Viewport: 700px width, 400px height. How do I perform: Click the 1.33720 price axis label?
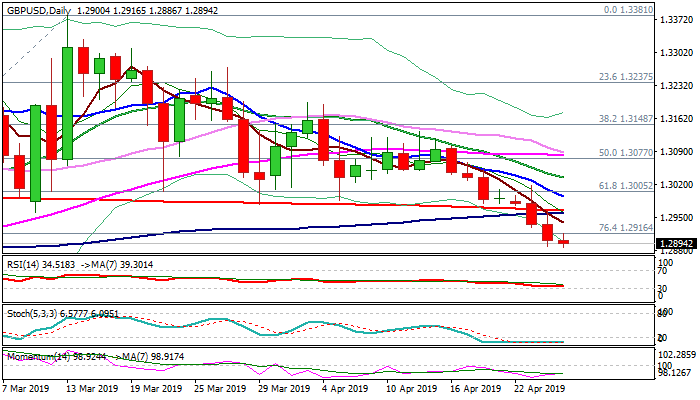point(677,23)
